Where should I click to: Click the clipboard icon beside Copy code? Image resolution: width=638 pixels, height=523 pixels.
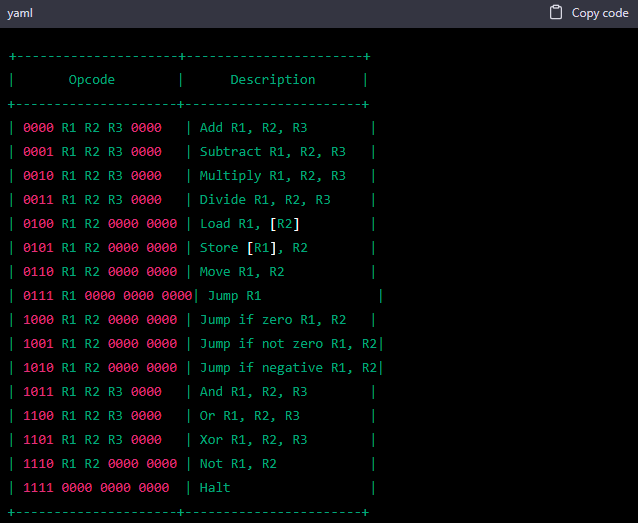tap(557, 13)
